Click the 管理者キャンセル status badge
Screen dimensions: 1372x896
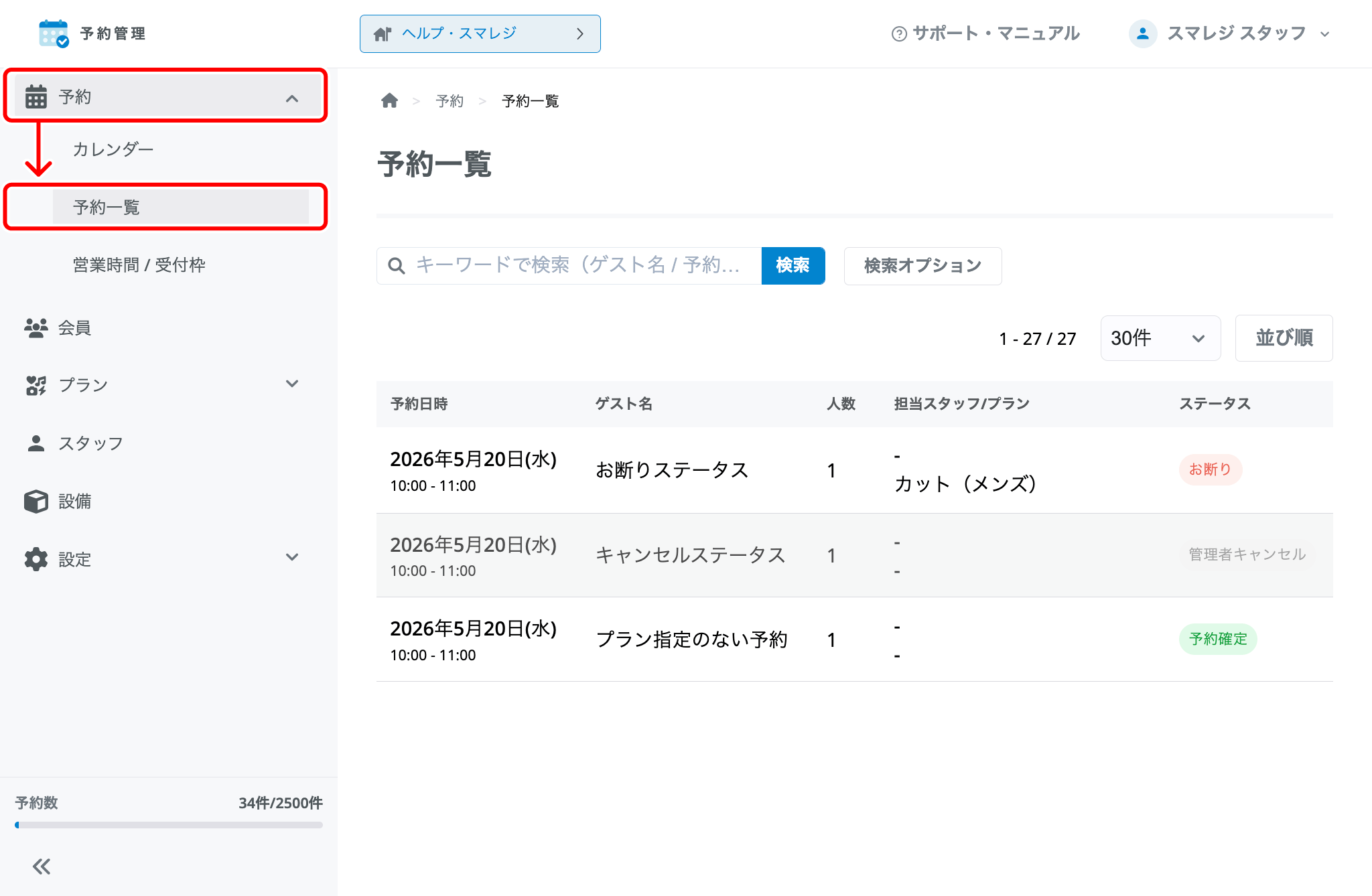click(x=1247, y=554)
